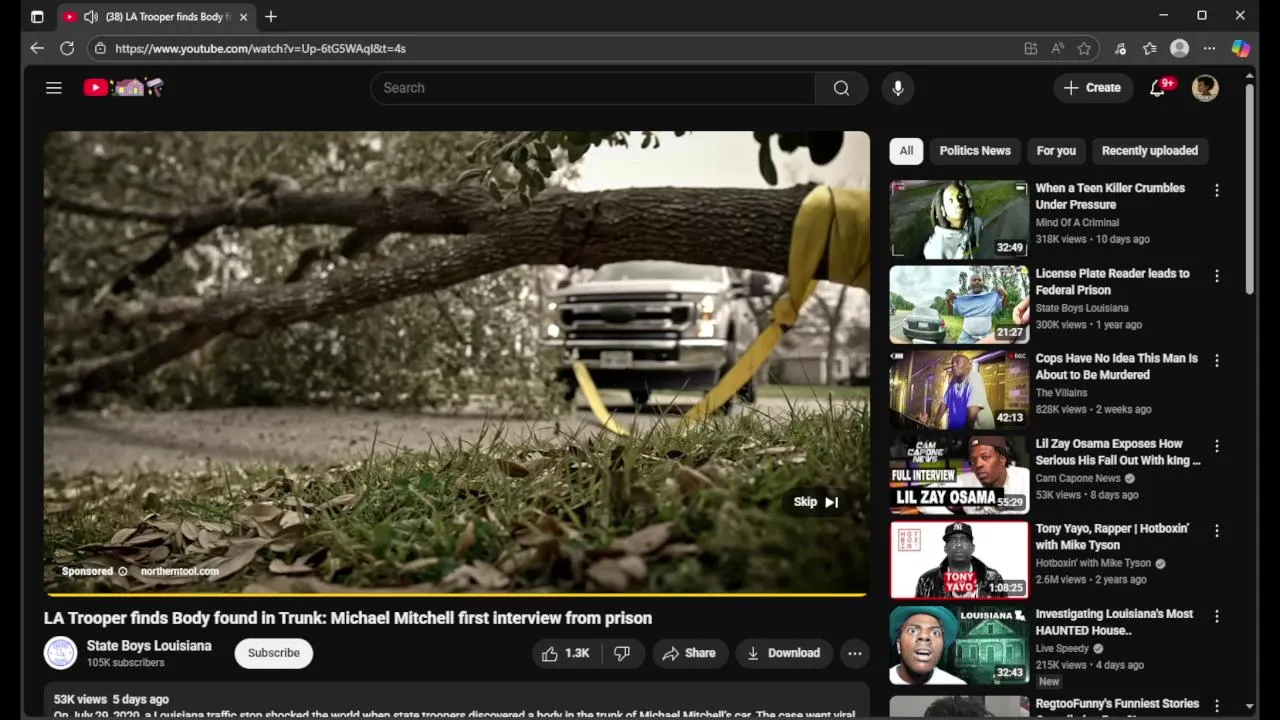This screenshot has width=1280, height=720.
Task: Open the YouTube hamburger guide menu
Action: click(54, 88)
